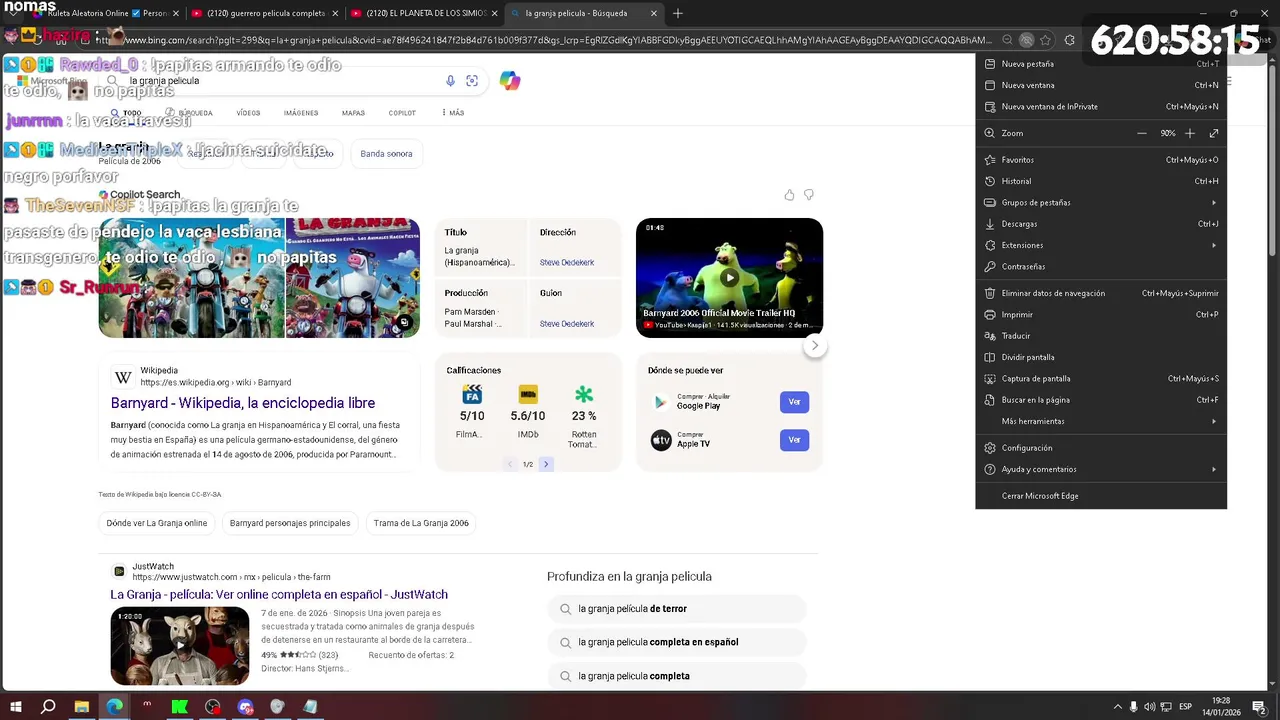Click the volume icon in system tray

[x=1149, y=707]
